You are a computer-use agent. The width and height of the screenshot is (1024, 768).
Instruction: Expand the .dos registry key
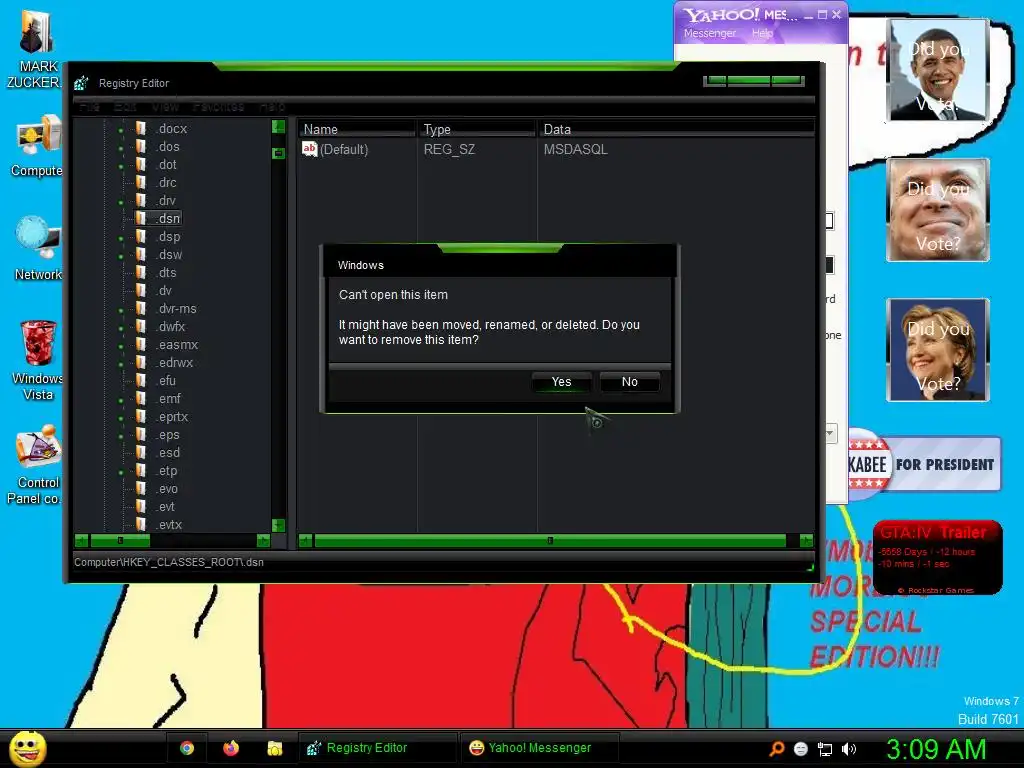[121, 149]
